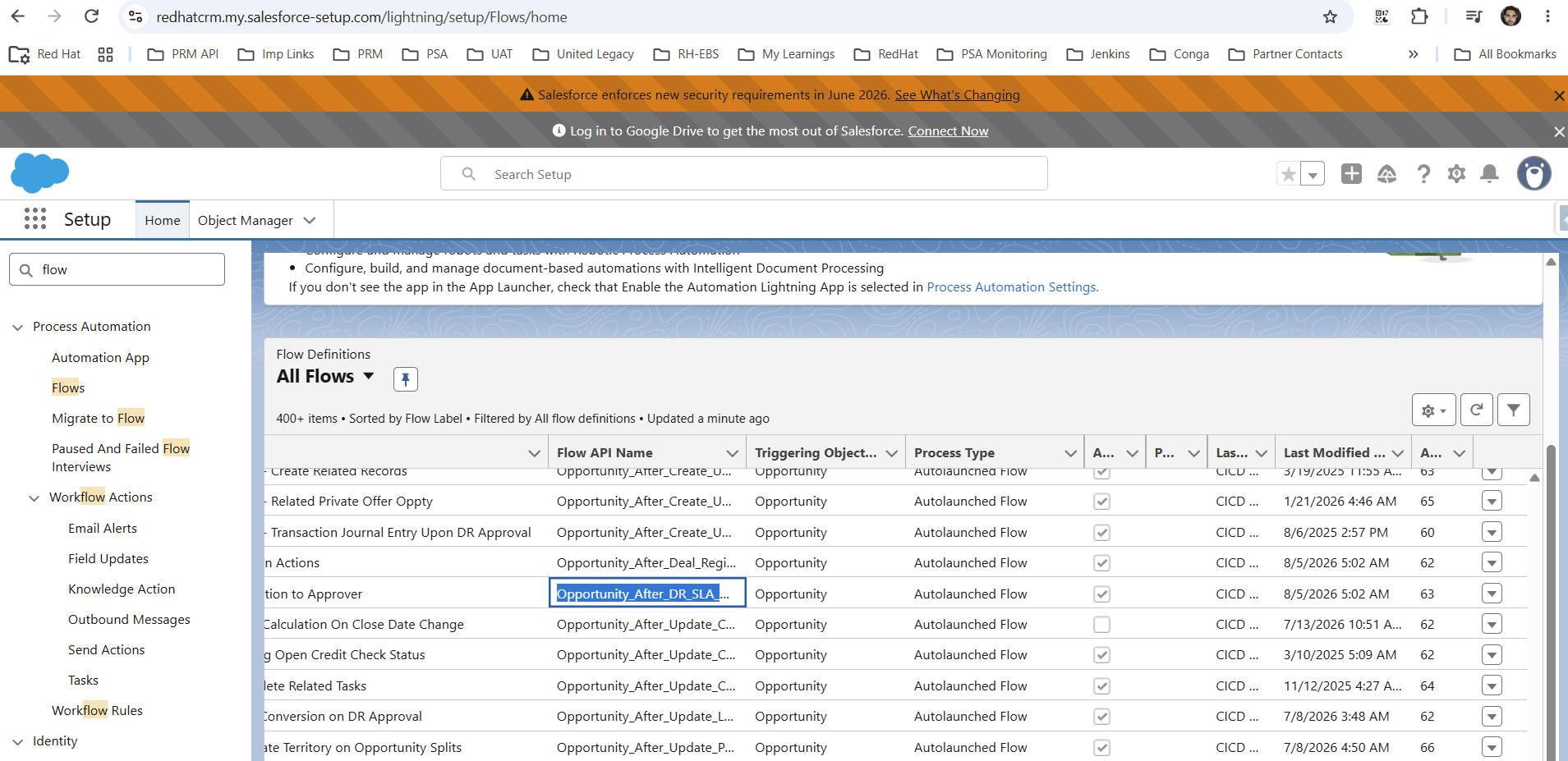
Task: Toggle Active checkbox for Related Private Offer Oppty
Action: click(x=1101, y=502)
